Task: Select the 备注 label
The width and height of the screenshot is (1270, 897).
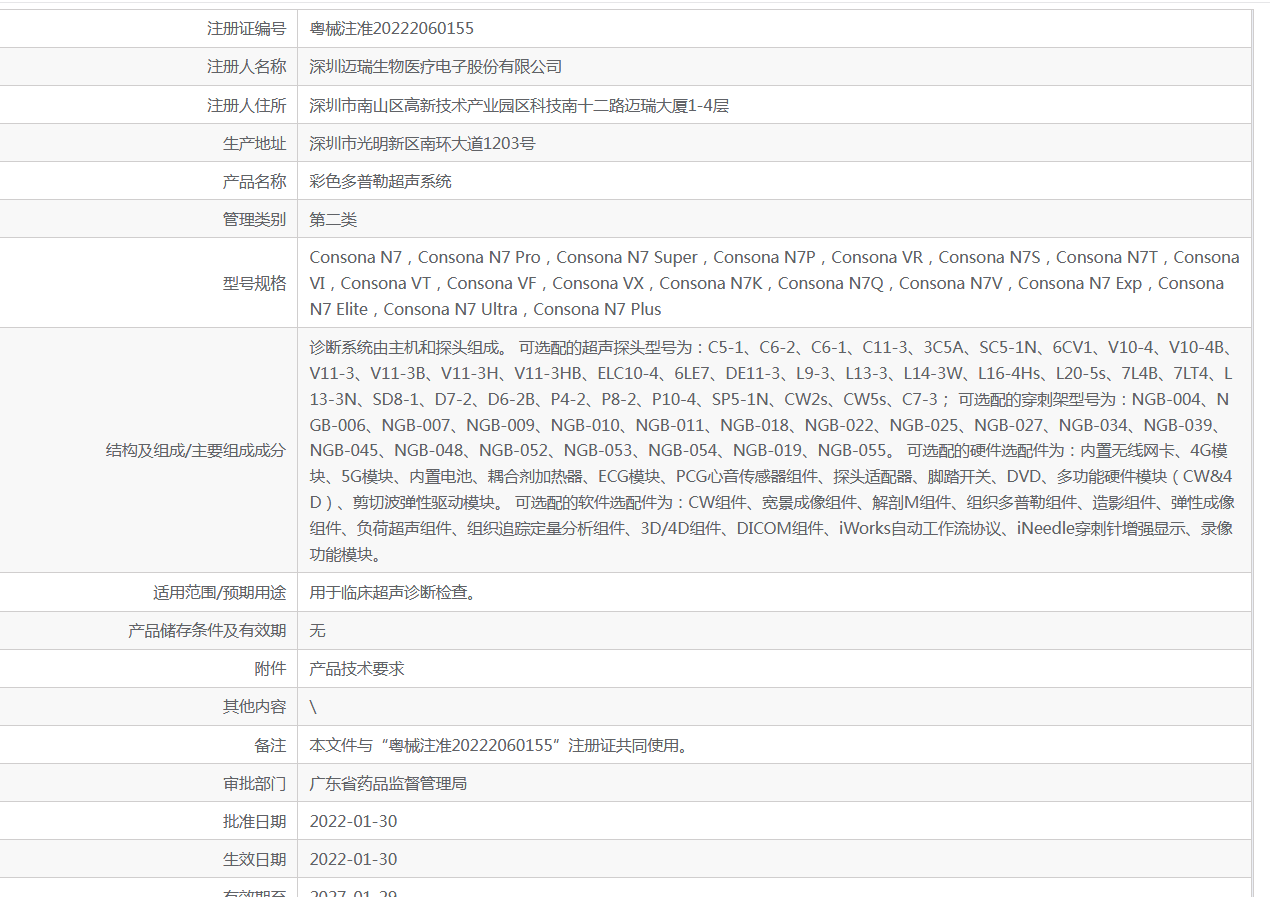Action: click(x=270, y=745)
